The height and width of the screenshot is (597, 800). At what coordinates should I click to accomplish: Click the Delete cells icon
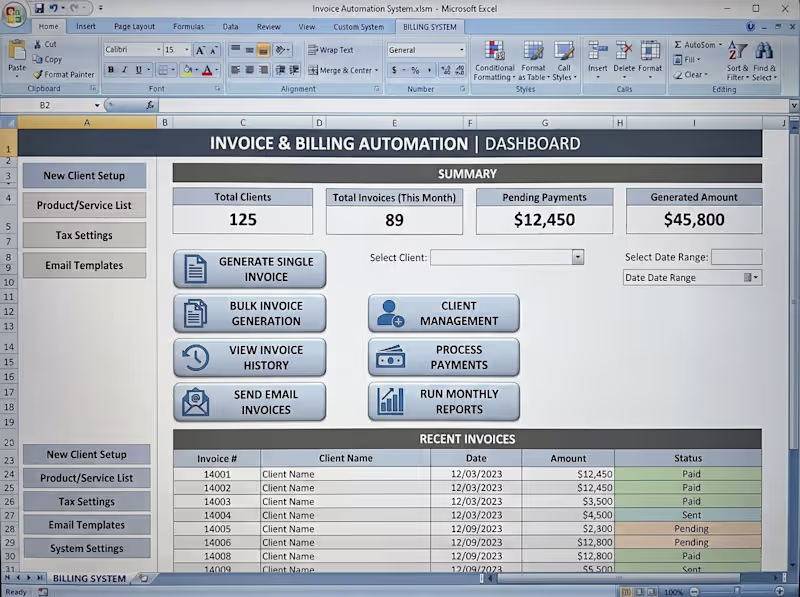[x=623, y=51]
